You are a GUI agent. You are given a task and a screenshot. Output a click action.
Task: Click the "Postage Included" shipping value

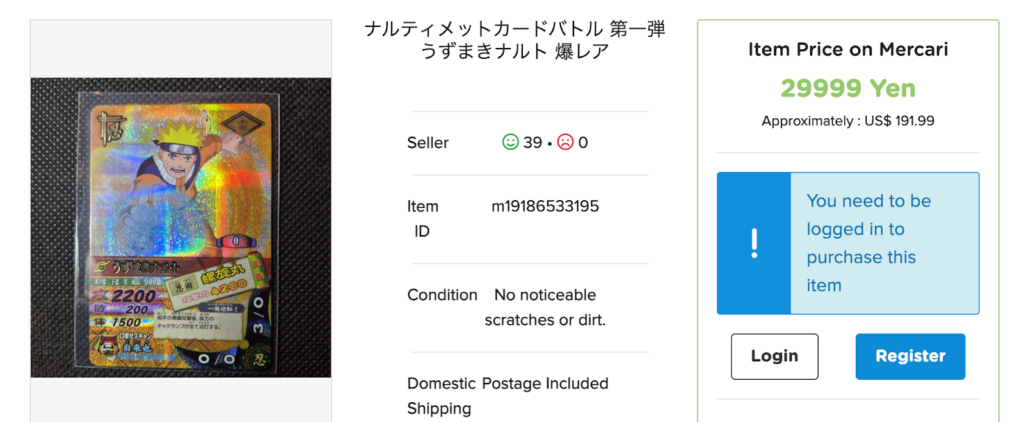(x=545, y=384)
